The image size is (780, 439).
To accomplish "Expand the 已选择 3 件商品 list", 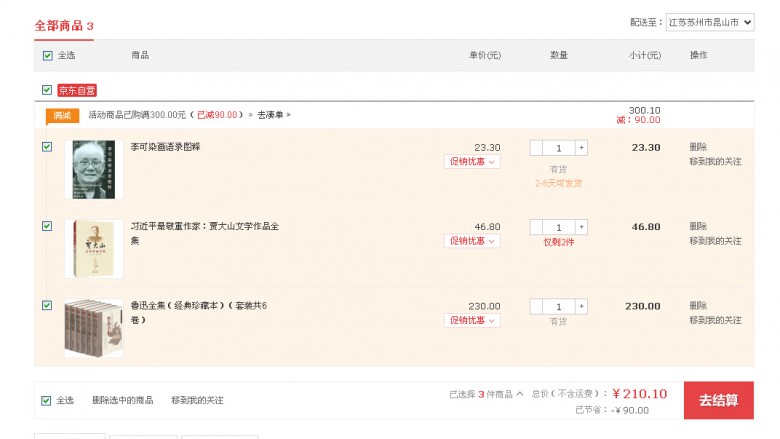I will [x=486, y=394].
